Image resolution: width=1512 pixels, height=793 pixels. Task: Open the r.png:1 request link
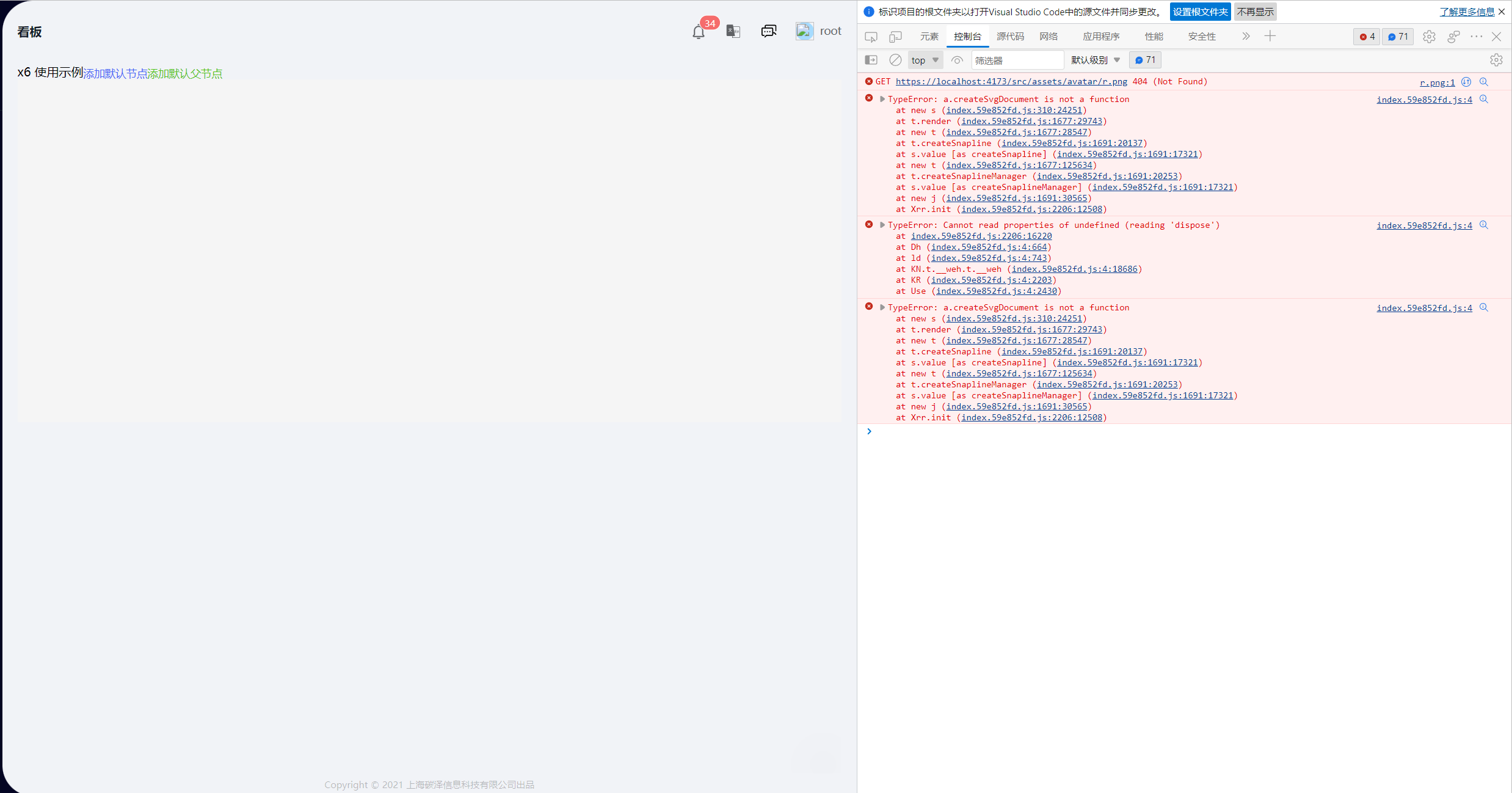1437,82
